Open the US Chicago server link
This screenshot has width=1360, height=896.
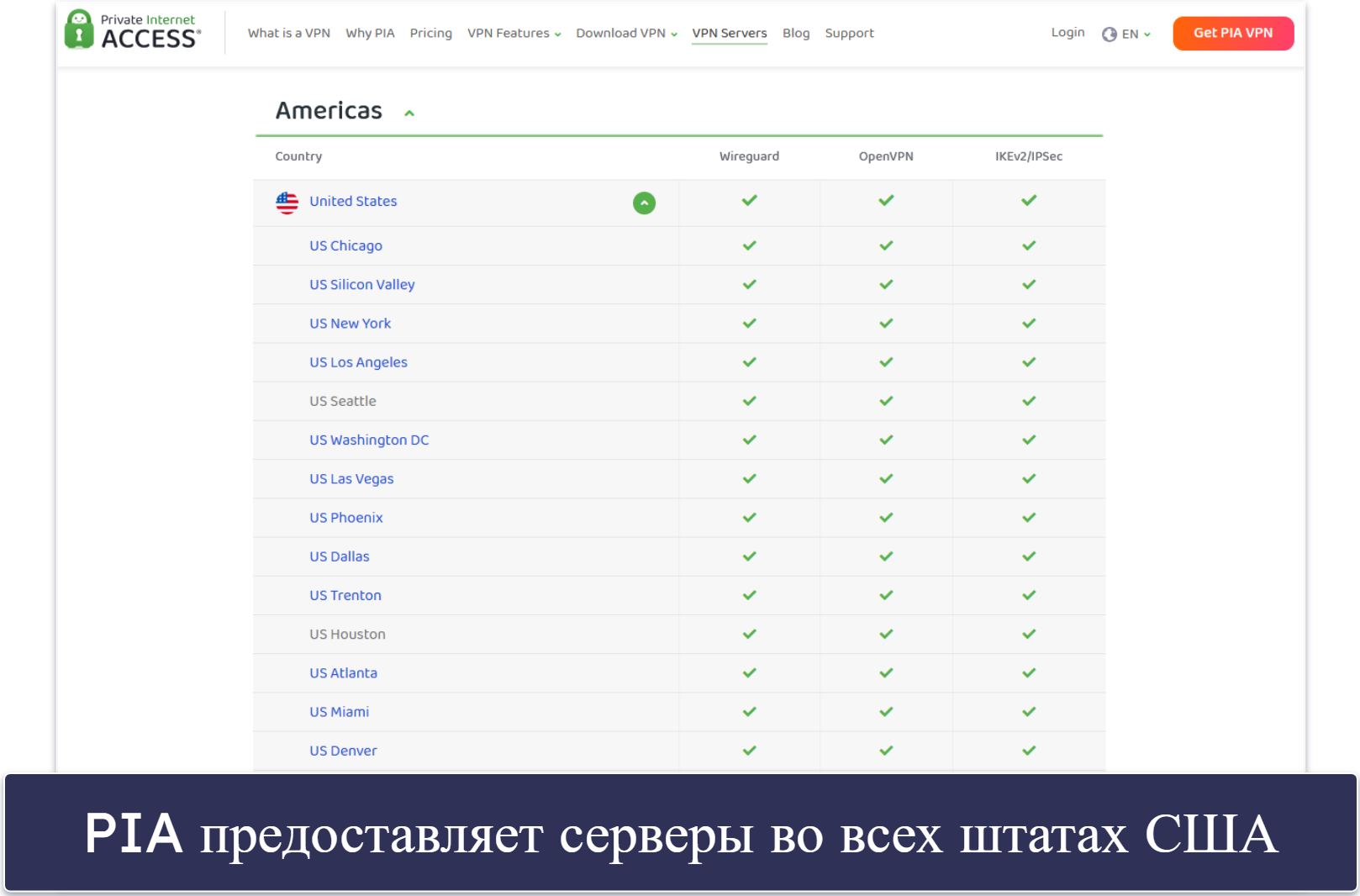pyautogui.click(x=345, y=245)
